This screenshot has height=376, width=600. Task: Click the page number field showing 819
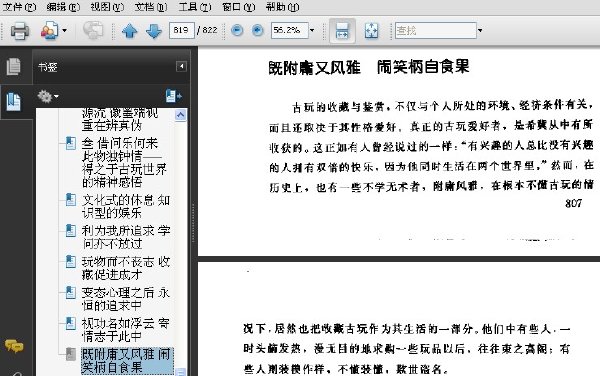(181, 30)
